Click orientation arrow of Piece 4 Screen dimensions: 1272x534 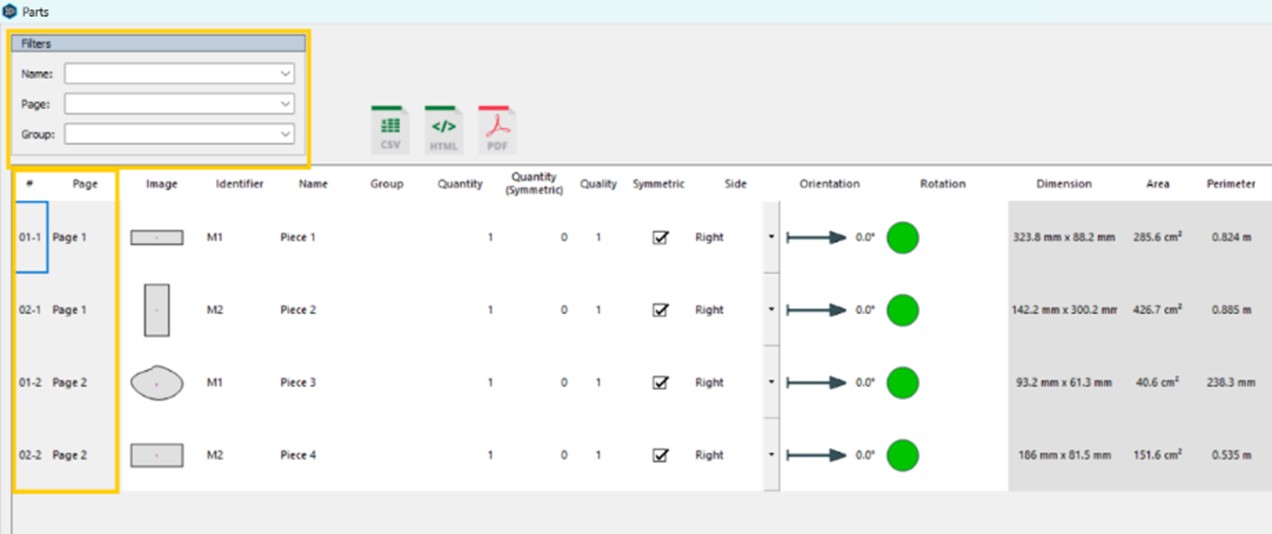817,455
